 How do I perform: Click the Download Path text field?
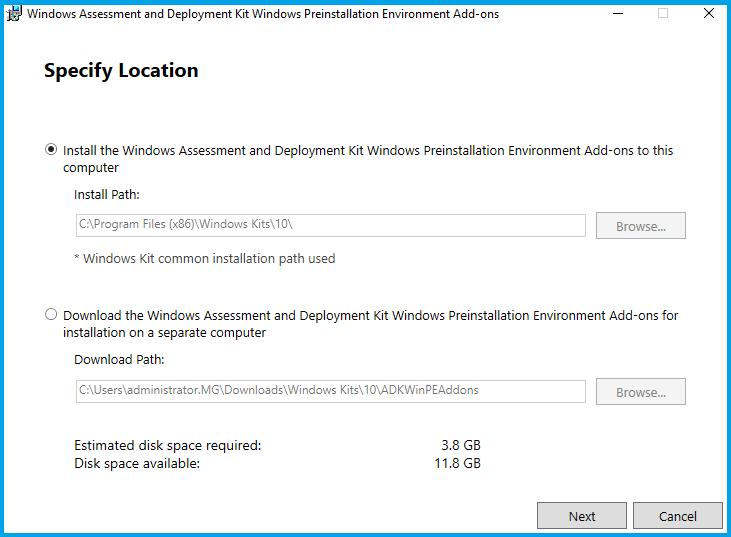tap(330, 391)
